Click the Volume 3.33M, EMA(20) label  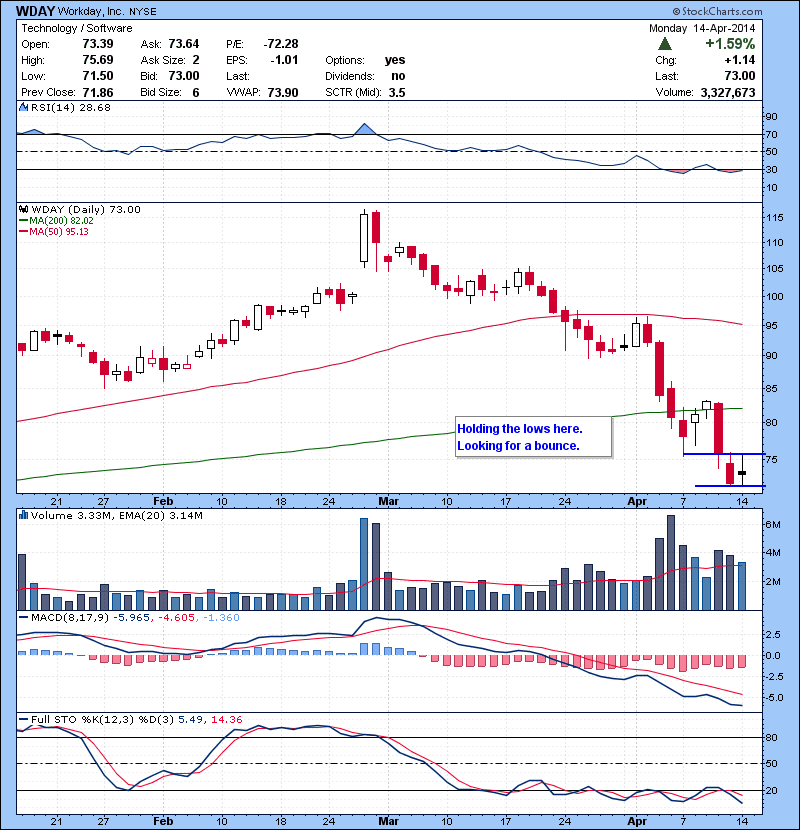[116, 516]
